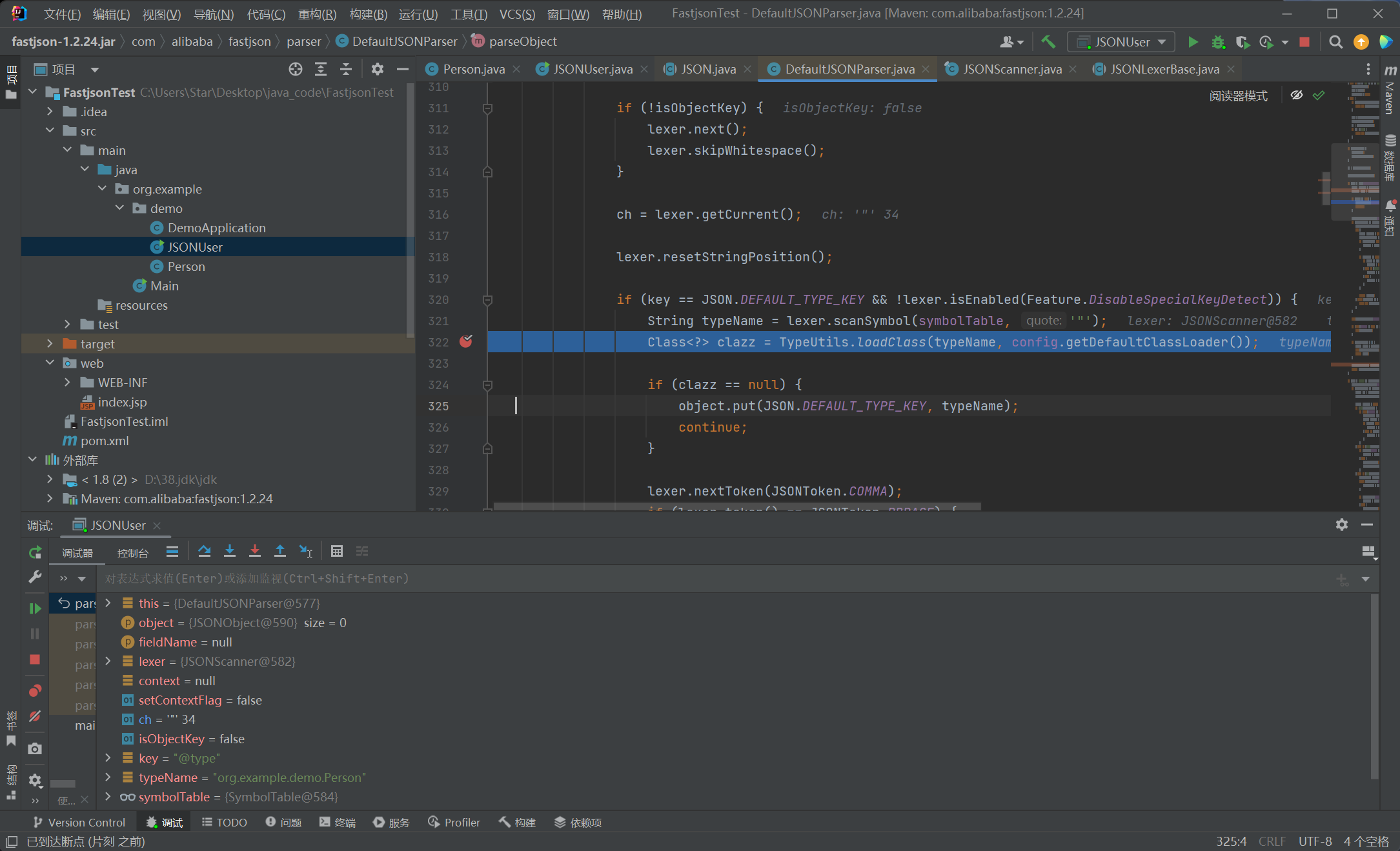Viewport: 1400px width, 851px height.
Task: Toggle the breakpoint on line 322
Action: 465,342
